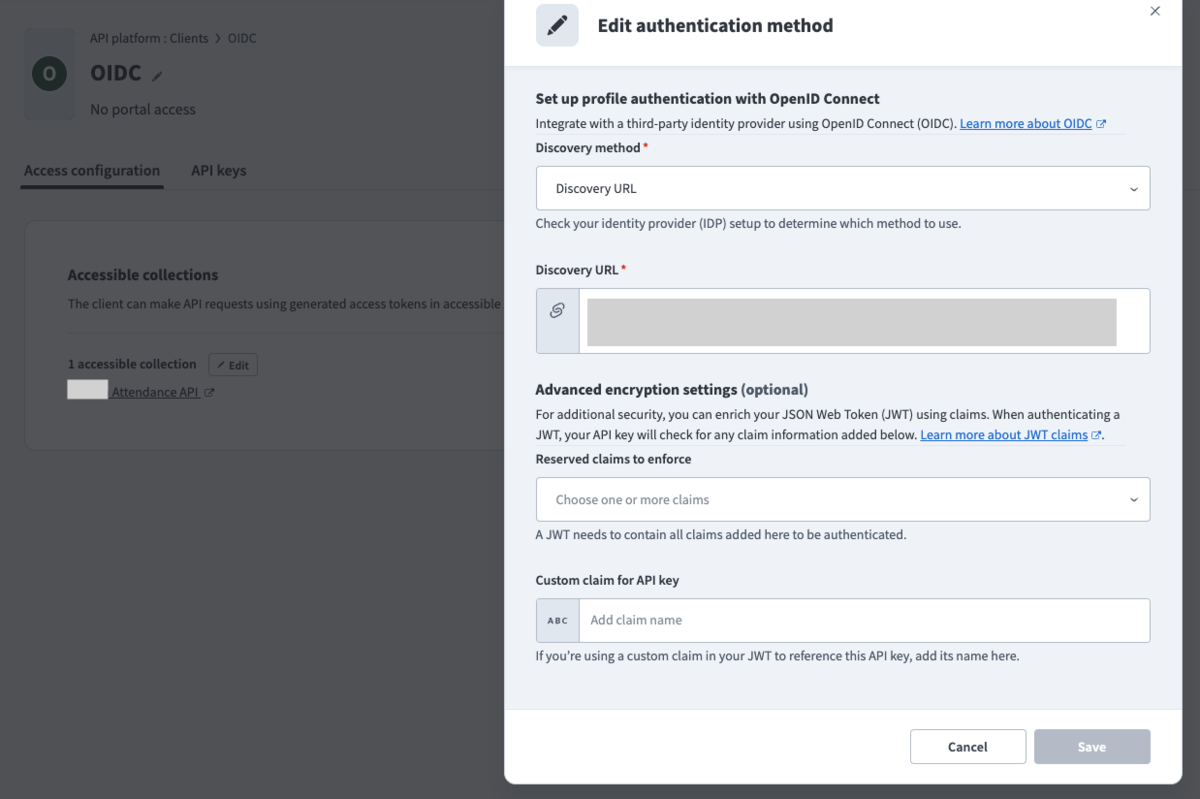Click the pencil icon in dialog header
The height and width of the screenshot is (799, 1200).
(x=557, y=26)
